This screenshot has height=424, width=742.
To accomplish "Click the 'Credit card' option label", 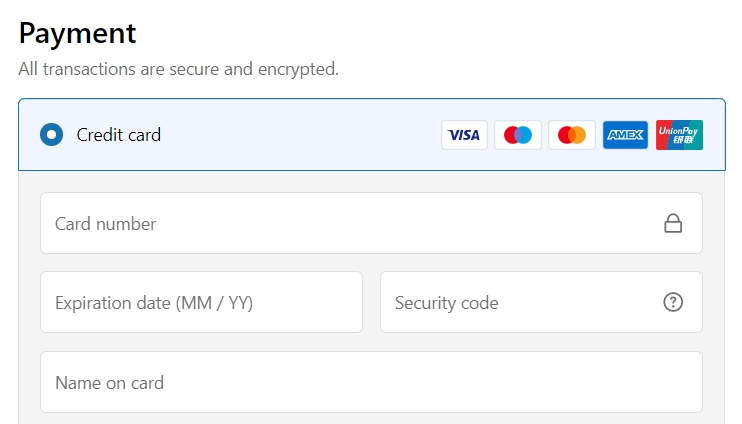I will 119,135.
